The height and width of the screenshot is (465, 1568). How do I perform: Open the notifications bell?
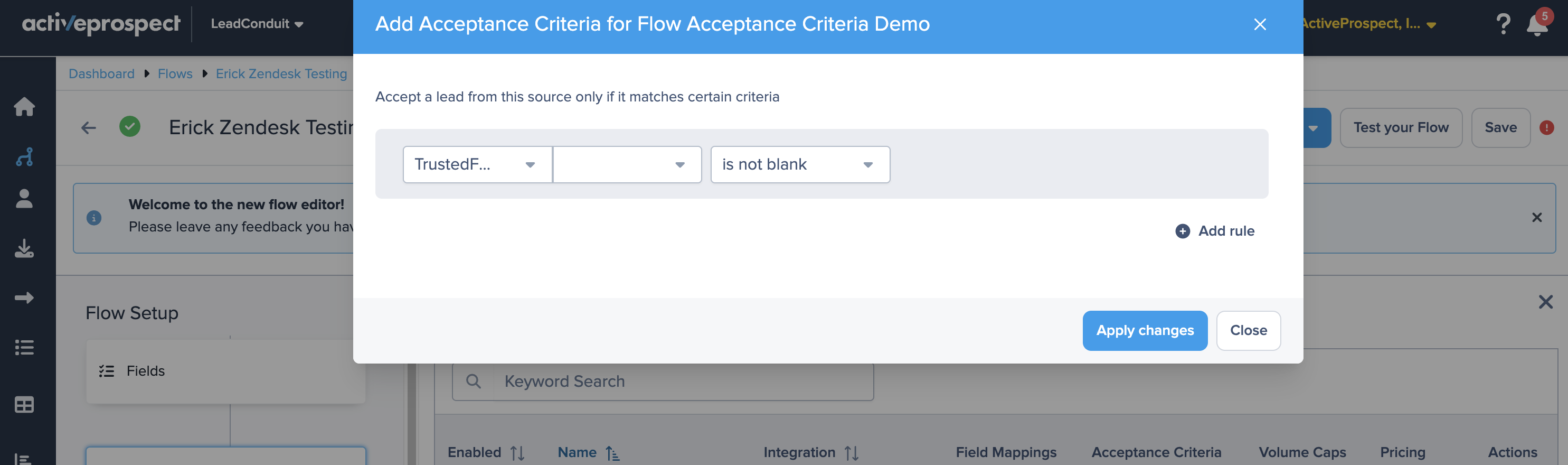[1537, 24]
